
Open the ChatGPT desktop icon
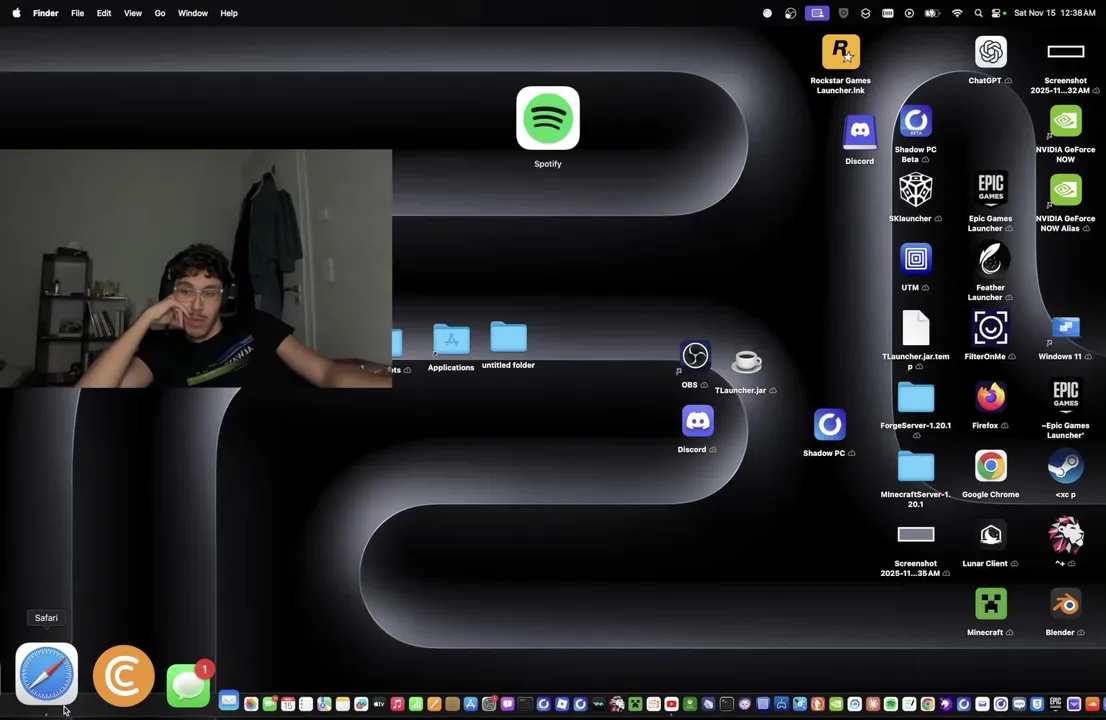(x=990, y=51)
